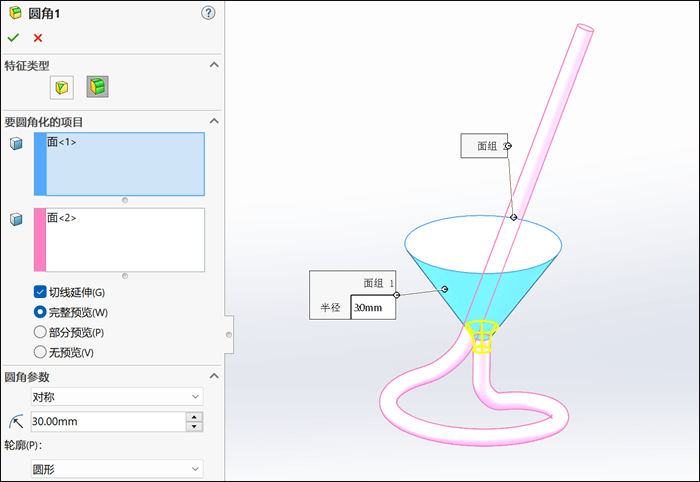Click the face-set icon beside 面<1> box

pyautogui.click(x=16, y=144)
